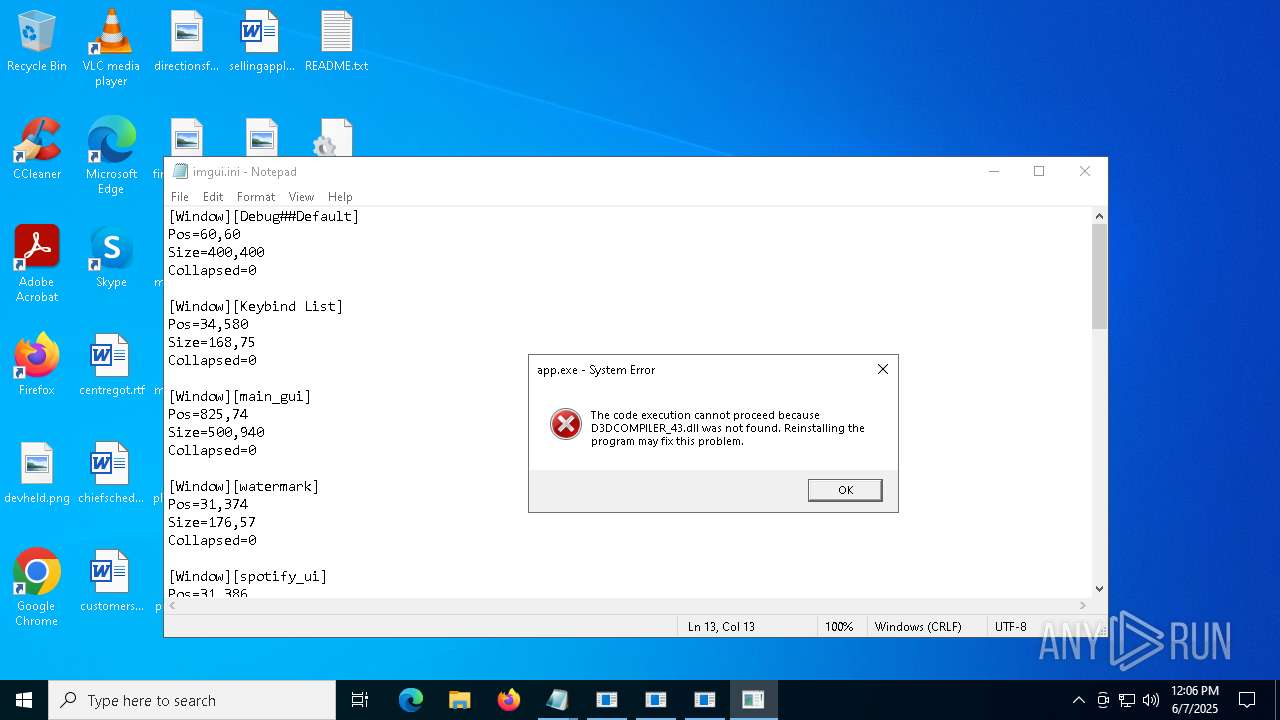Open the Microsoft Edge desktop shortcut

111,156
